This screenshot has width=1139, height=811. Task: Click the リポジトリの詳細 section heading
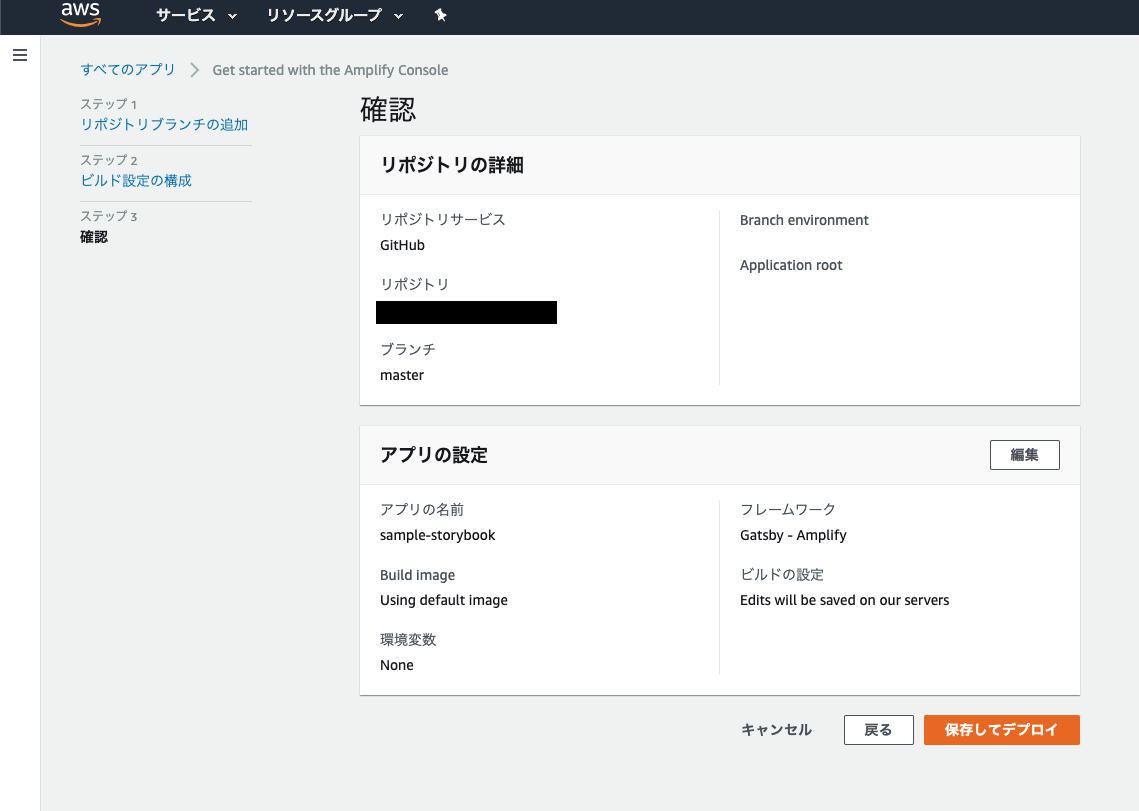(452, 165)
